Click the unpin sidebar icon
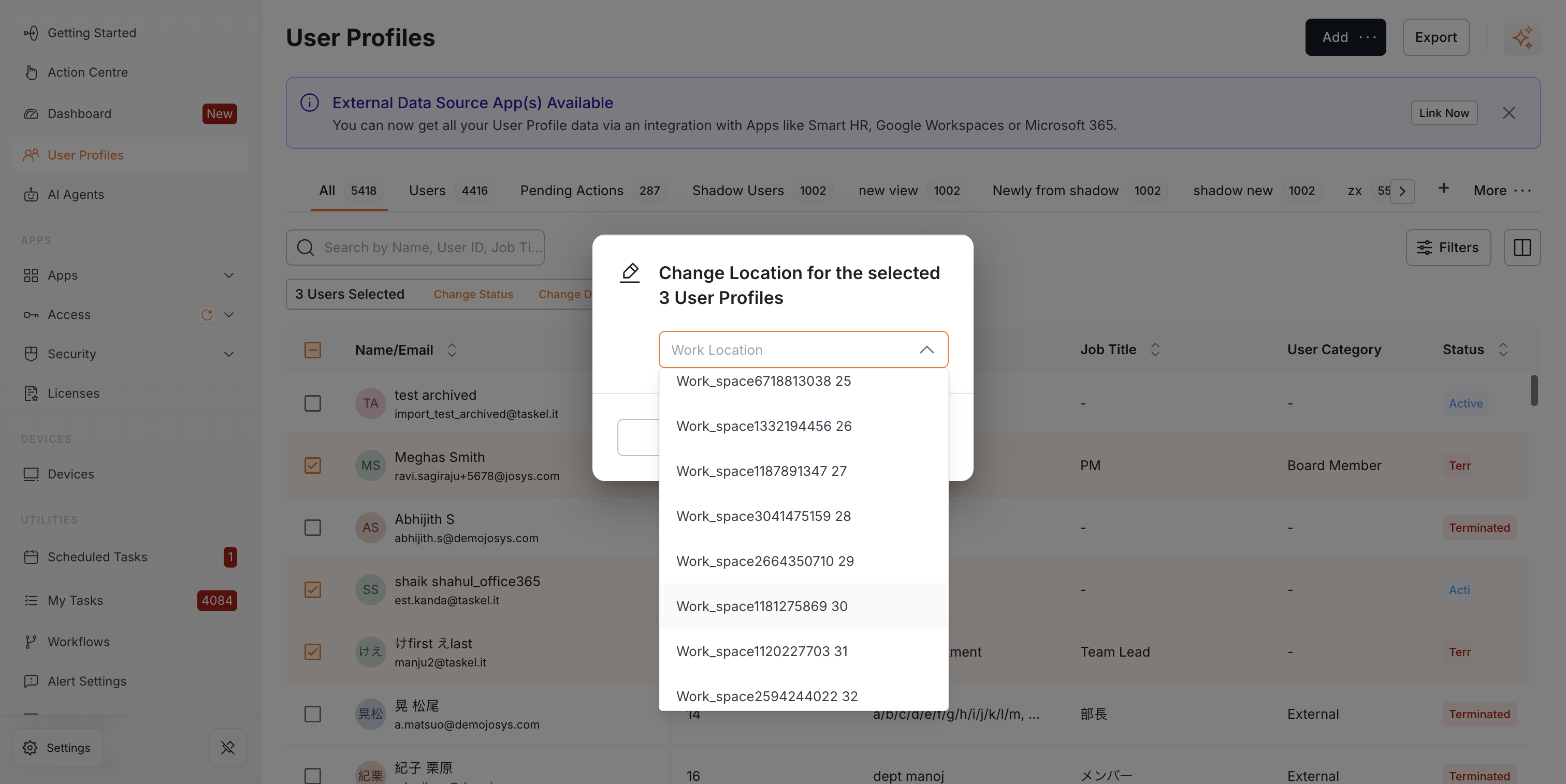Image resolution: width=1566 pixels, height=784 pixels. tap(228, 748)
